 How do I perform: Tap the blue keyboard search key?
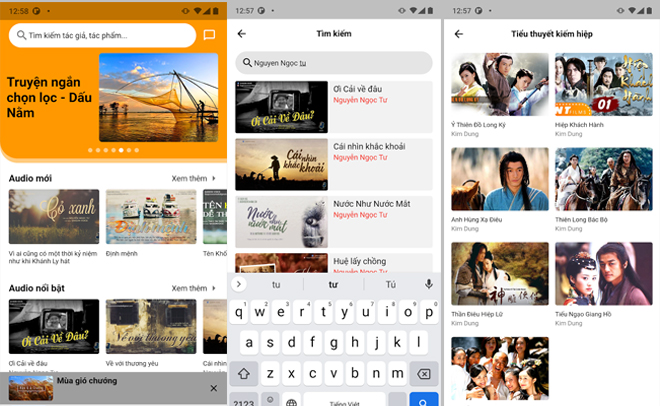[x=423, y=400]
